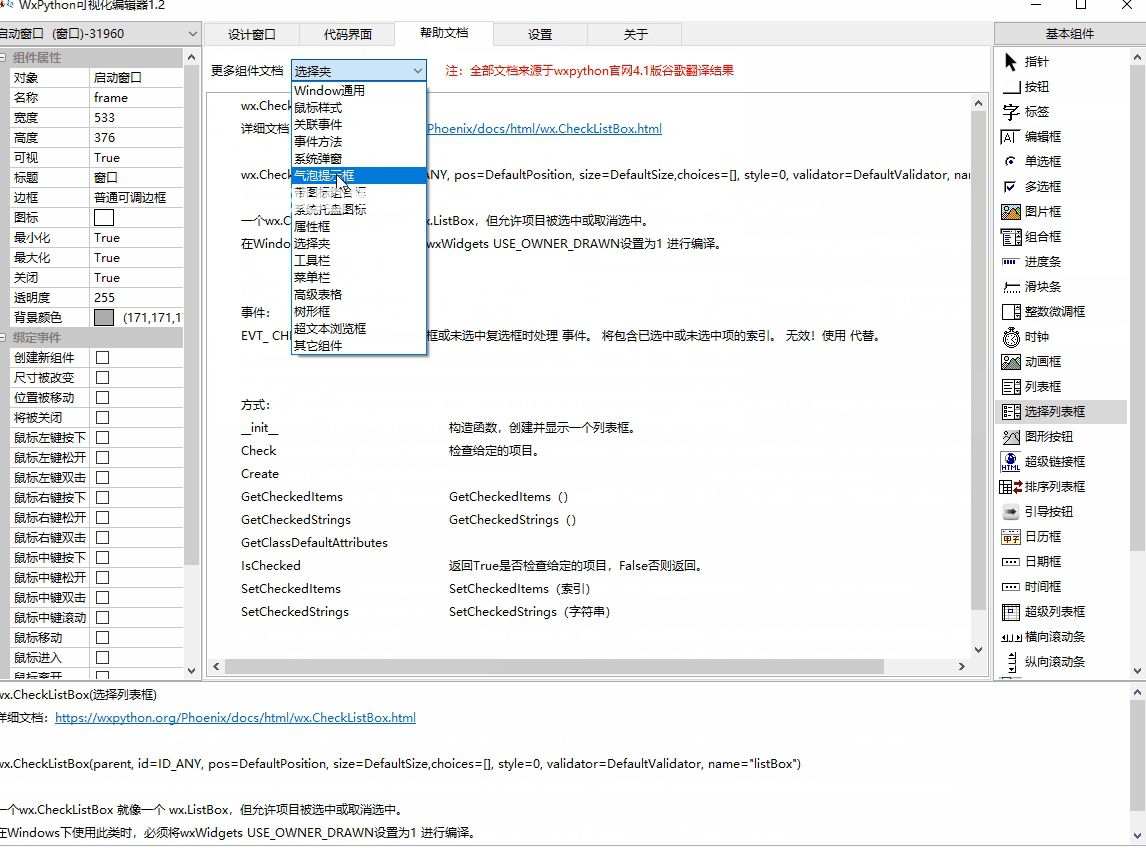Choose 树形框 from the docs list

(x=358, y=311)
